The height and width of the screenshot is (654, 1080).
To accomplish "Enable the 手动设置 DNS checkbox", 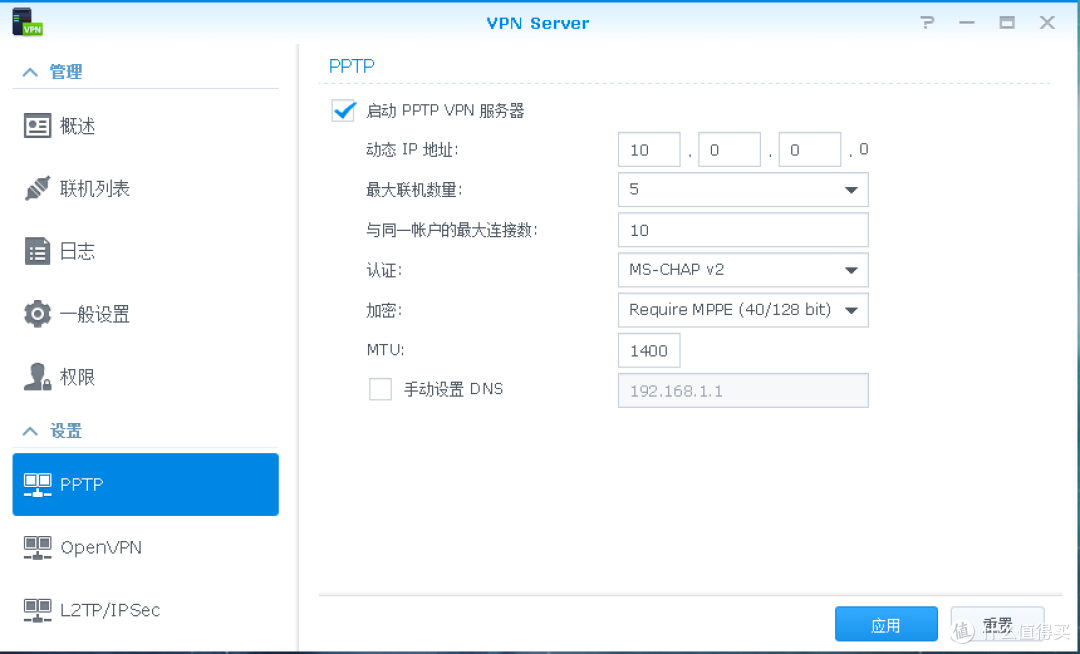I will coord(380,389).
